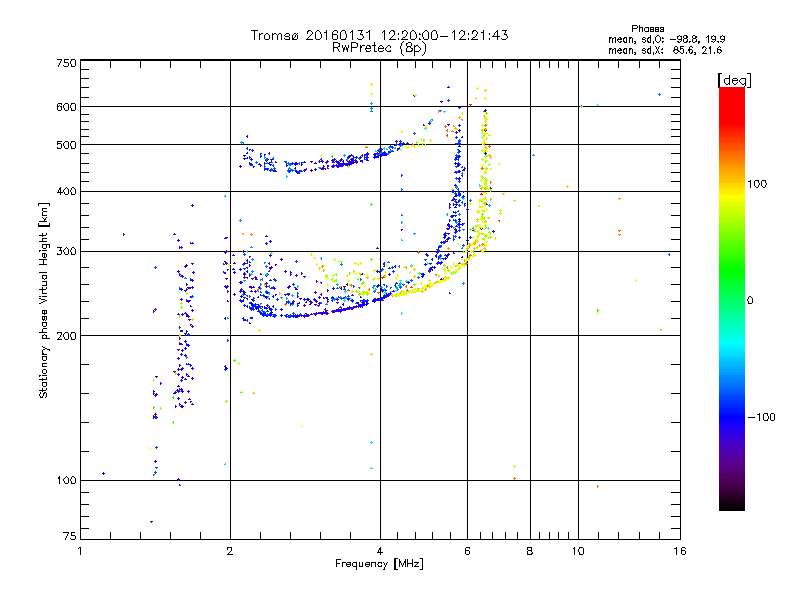800x600 pixels.
Task: Click the 'RwPretec (8p)' subtitle
Action: tap(379, 48)
